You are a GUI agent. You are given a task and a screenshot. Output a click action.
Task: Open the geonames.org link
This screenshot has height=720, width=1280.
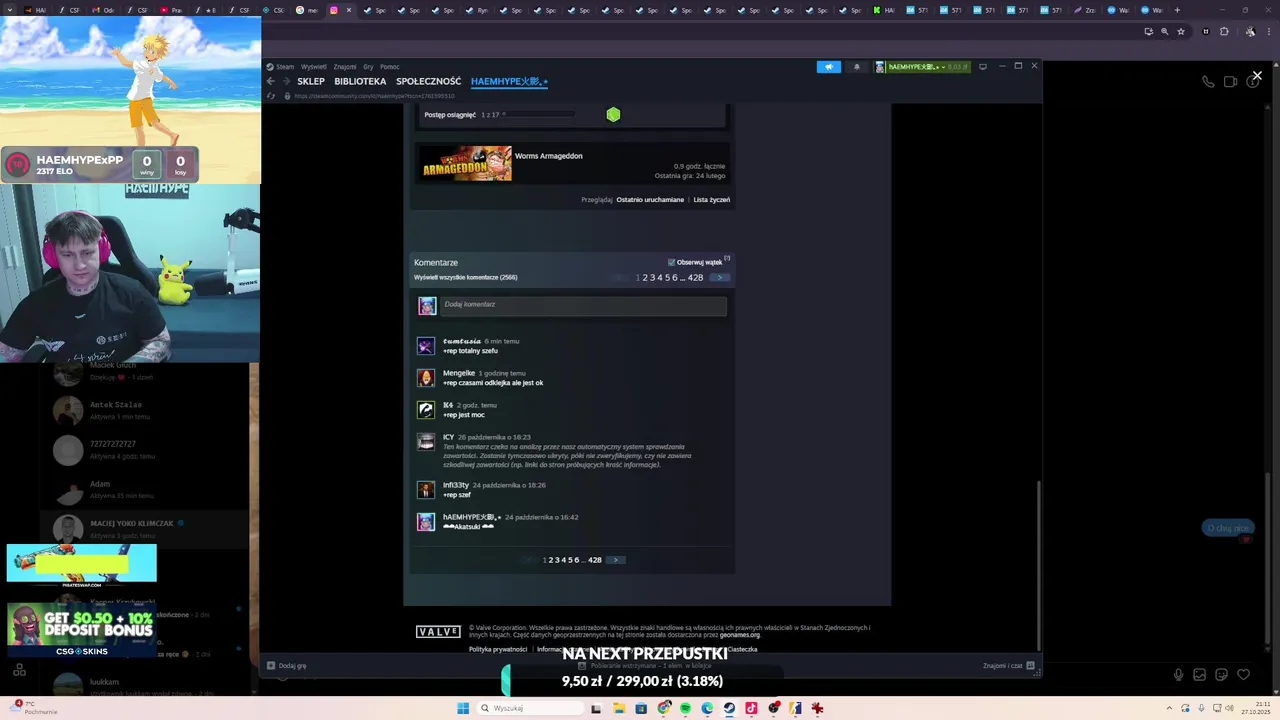[740, 635]
